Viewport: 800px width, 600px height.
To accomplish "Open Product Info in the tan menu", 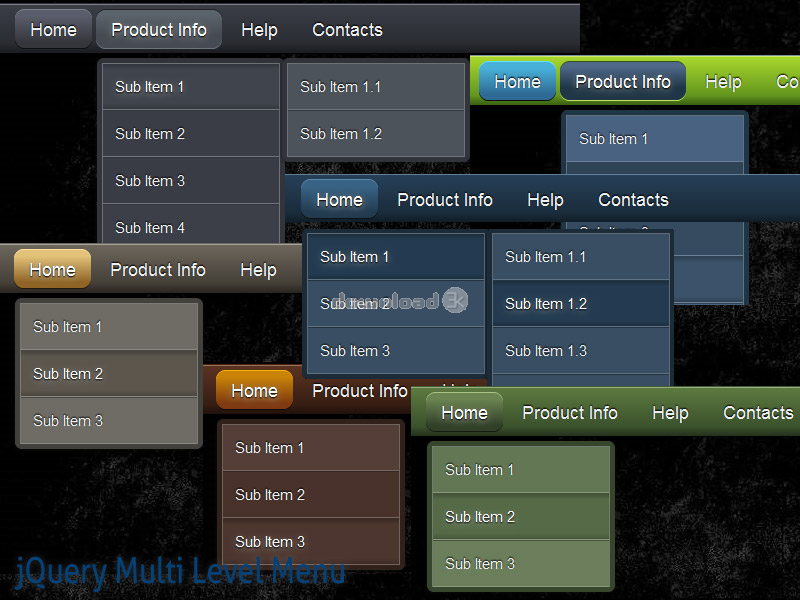I will 158,269.
